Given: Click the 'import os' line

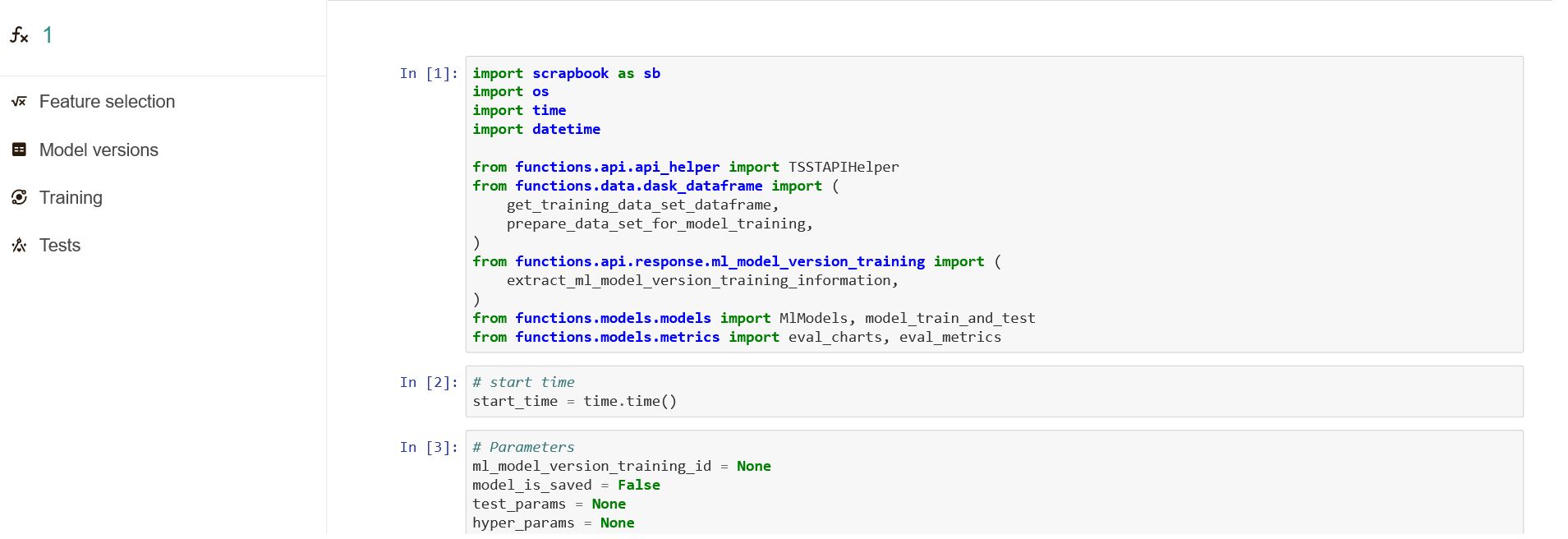Looking at the screenshot, I should pos(510,91).
